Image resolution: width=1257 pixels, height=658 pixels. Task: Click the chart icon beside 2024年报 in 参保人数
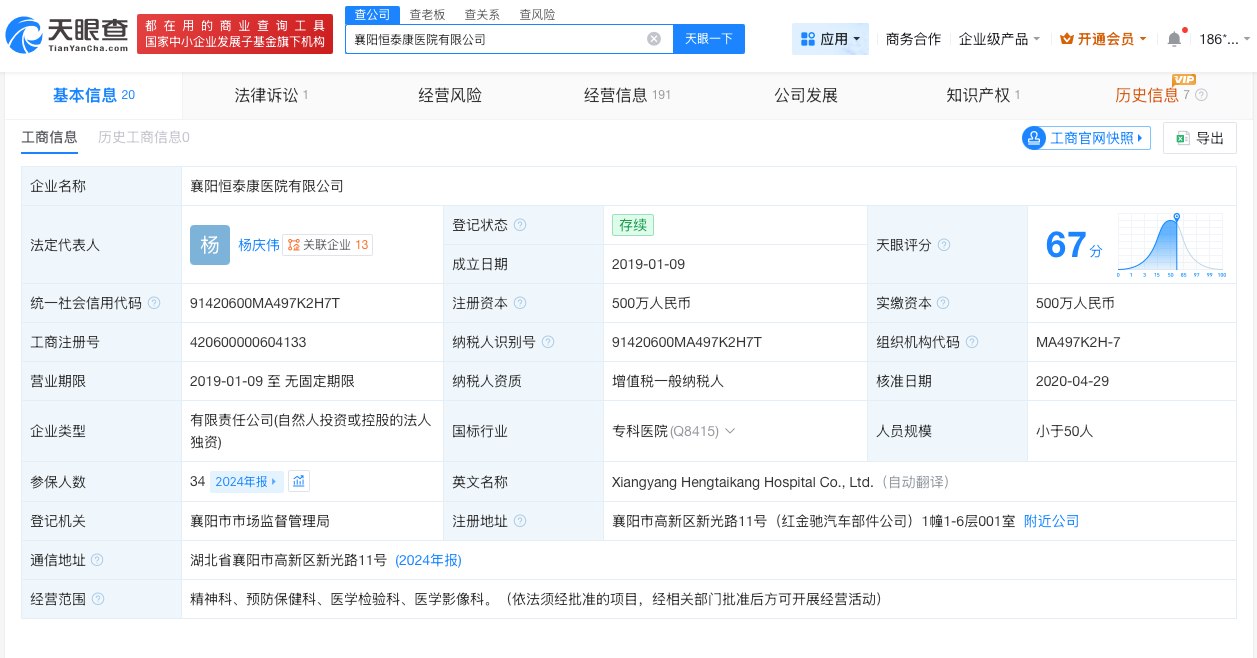pyautogui.click(x=298, y=481)
